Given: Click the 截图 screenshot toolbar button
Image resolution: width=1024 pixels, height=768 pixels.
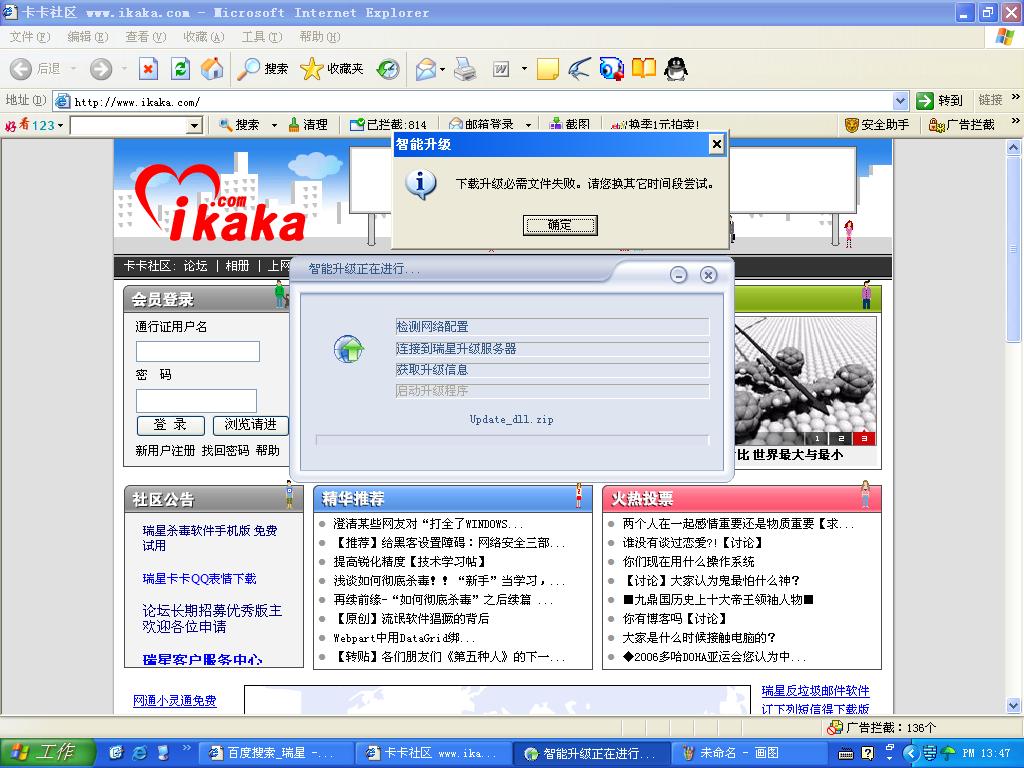Looking at the screenshot, I should pyautogui.click(x=569, y=124).
